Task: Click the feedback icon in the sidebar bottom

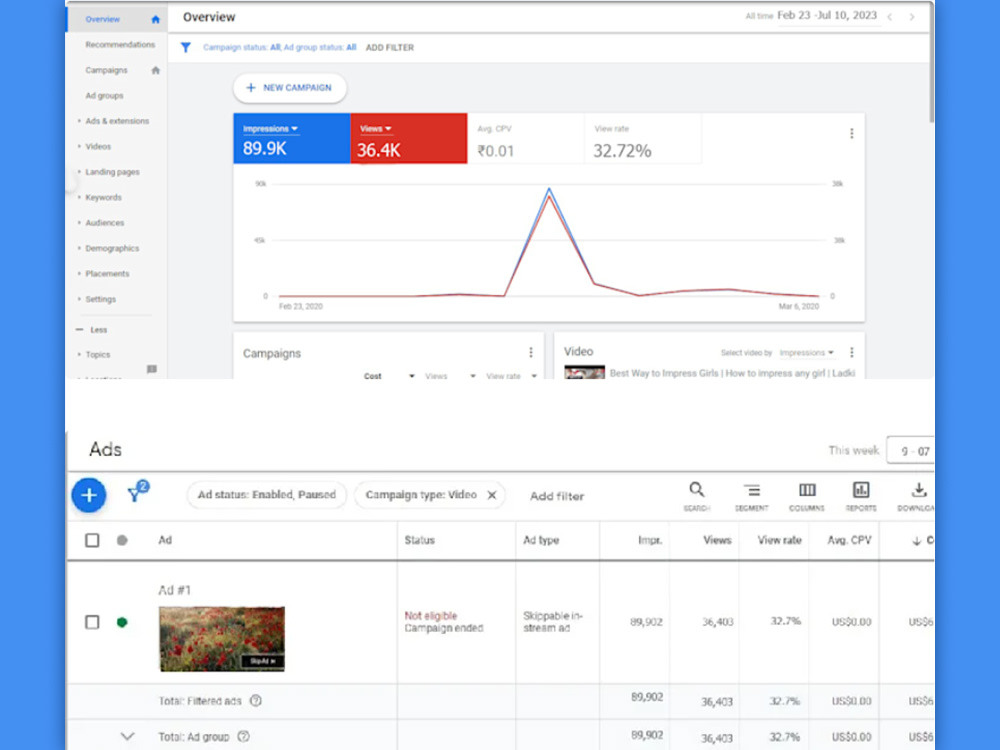Action: click(152, 369)
